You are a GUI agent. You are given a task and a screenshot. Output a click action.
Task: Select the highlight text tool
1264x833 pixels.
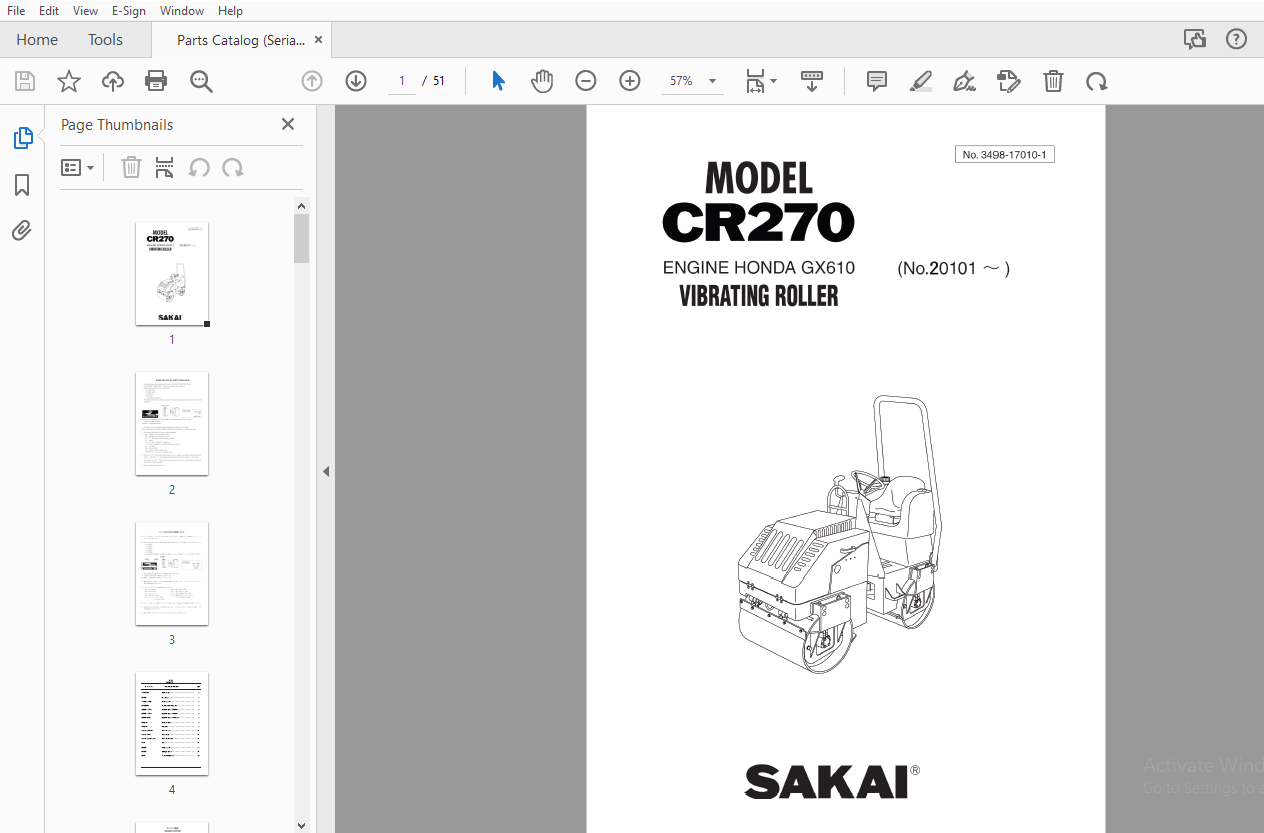click(921, 81)
